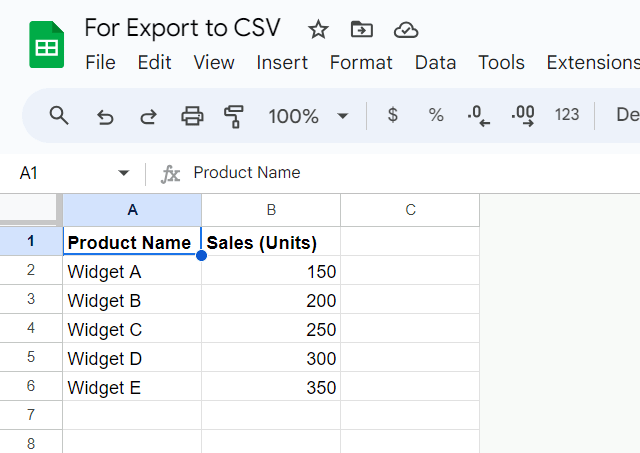Image resolution: width=640 pixels, height=453 pixels.
Task: Click the formula bar showing Product Name
Action: pyautogui.click(x=400, y=173)
